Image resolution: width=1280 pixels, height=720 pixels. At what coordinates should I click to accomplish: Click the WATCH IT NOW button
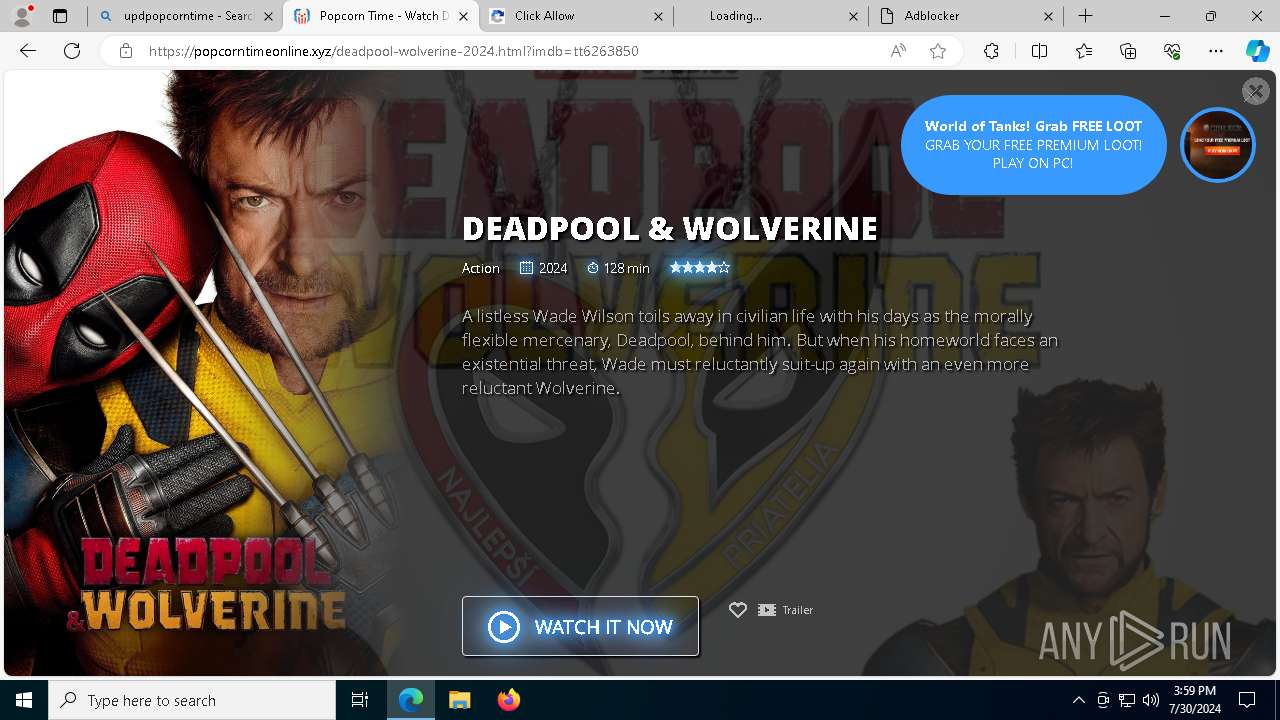coord(580,626)
